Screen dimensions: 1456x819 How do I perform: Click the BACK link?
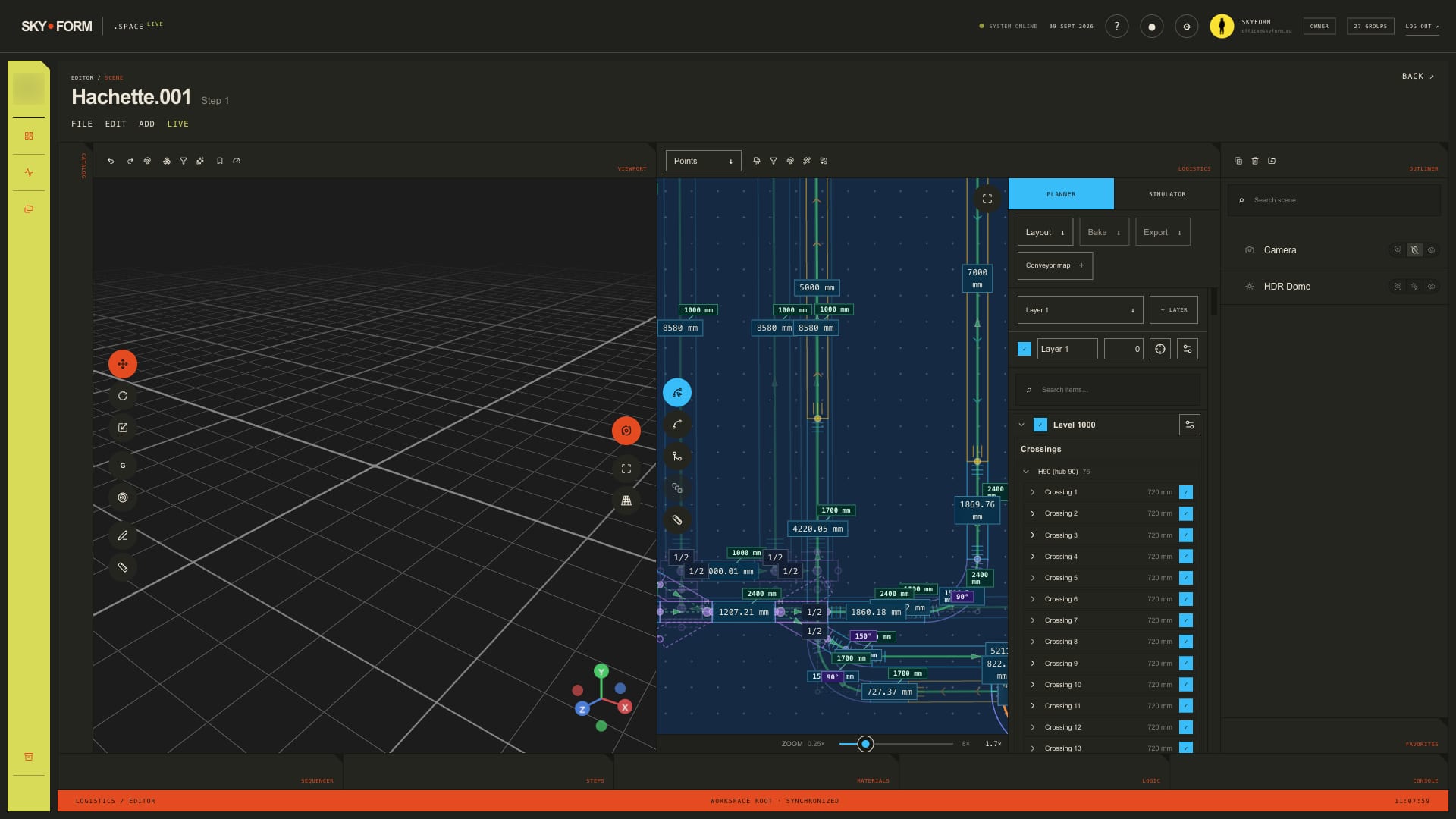pyautogui.click(x=1418, y=77)
